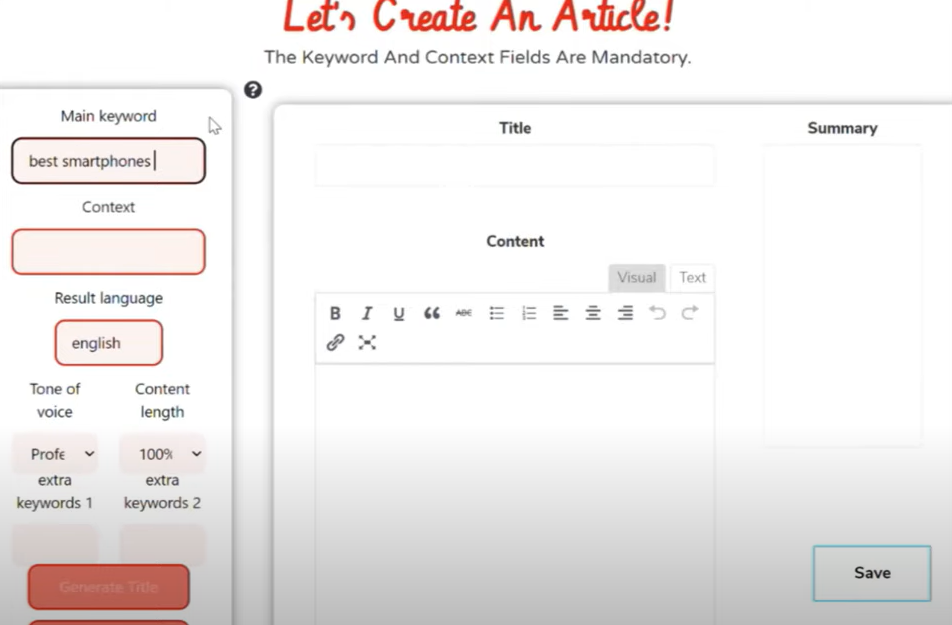Image resolution: width=952 pixels, height=625 pixels.
Task: Toggle bold formatting in the editor
Action: (x=335, y=313)
